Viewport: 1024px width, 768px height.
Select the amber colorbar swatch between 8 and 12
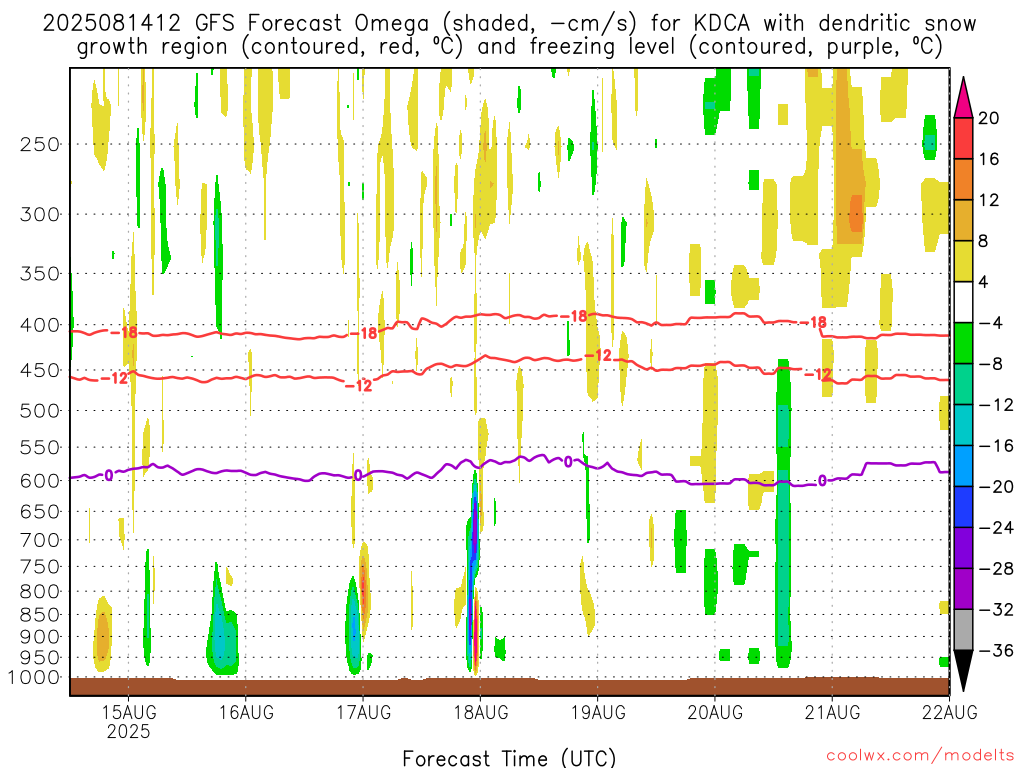tap(963, 221)
